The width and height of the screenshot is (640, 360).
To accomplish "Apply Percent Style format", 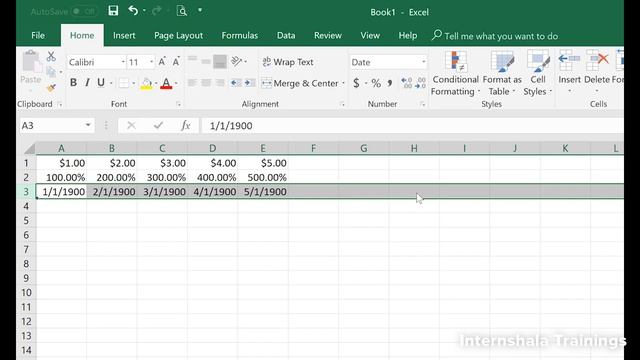I will (x=376, y=83).
